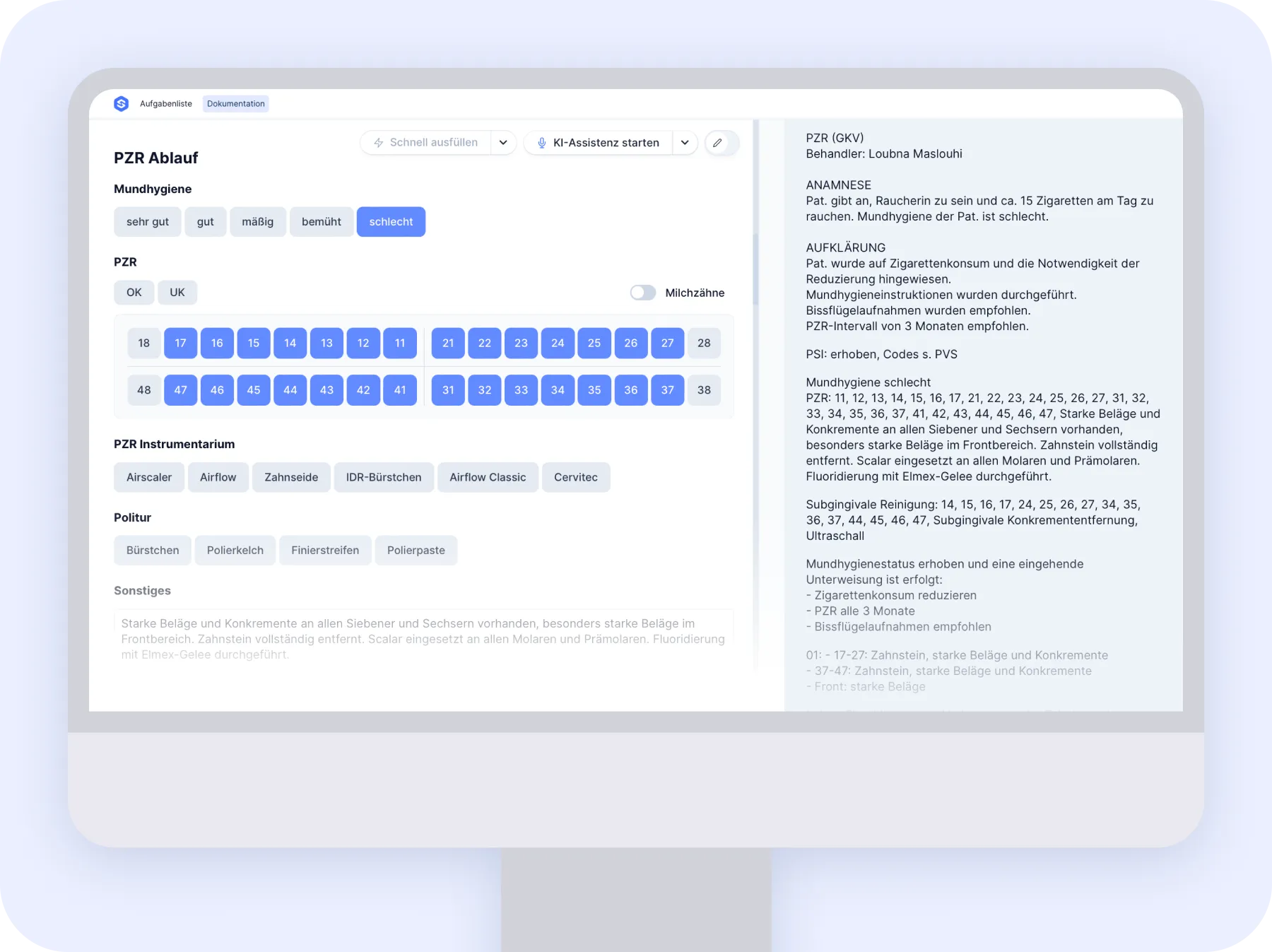Click the UK selection button
The width and height of the screenshot is (1272, 952).
pyautogui.click(x=177, y=292)
